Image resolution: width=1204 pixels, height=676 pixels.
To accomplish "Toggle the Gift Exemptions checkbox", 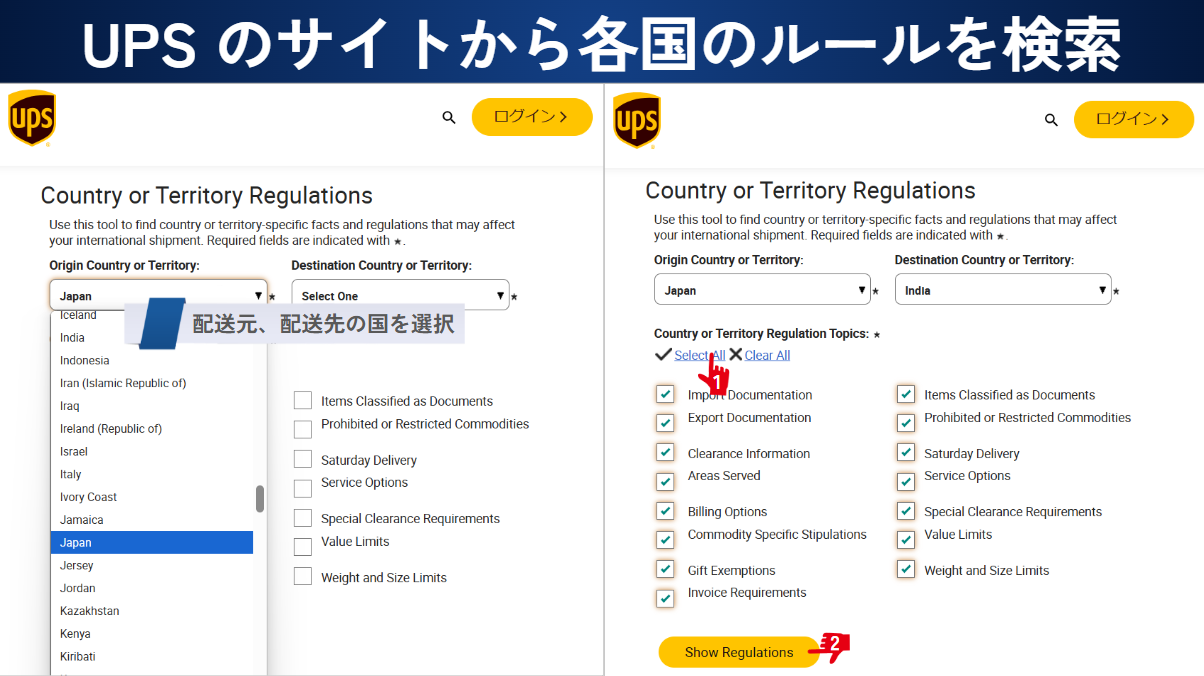I will coord(665,569).
